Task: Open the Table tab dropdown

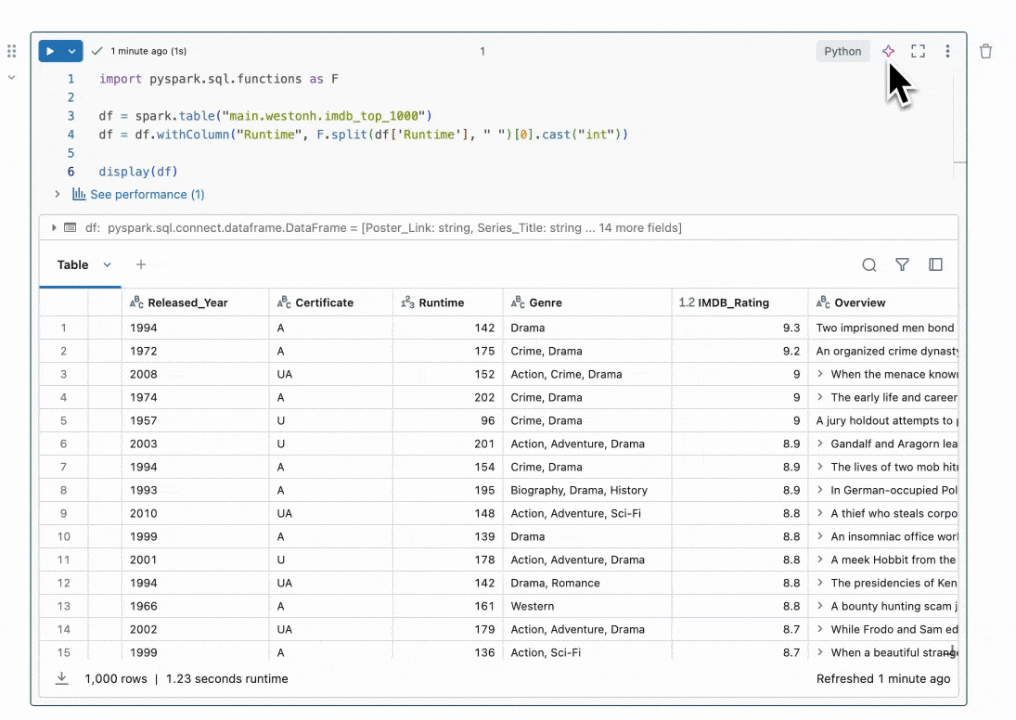Action: pyautogui.click(x=107, y=265)
